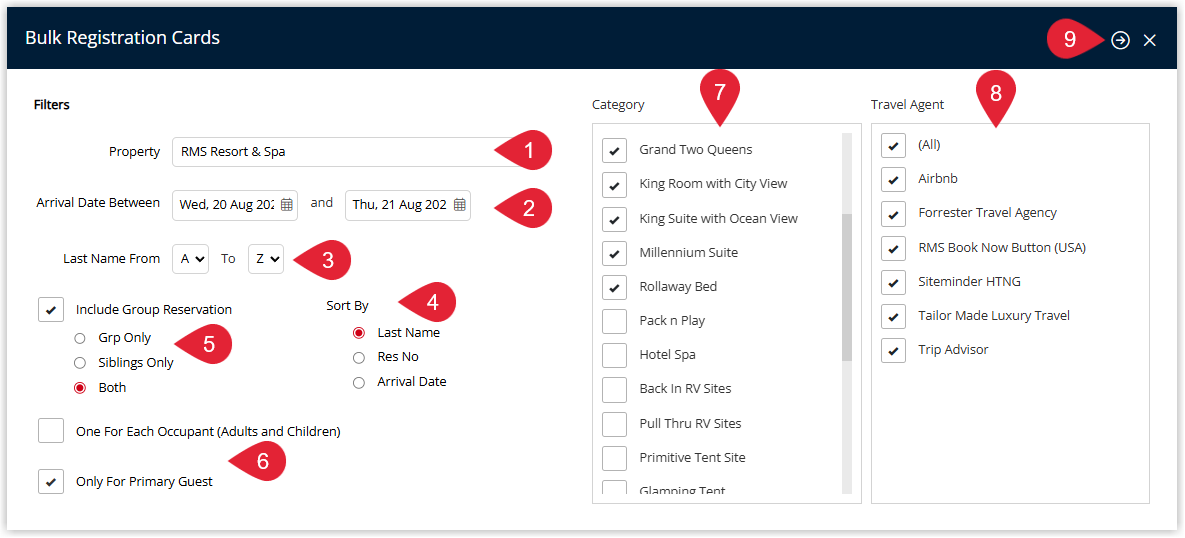
Task: Toggle Include Group Reservation checkbox
Action: 51,309
